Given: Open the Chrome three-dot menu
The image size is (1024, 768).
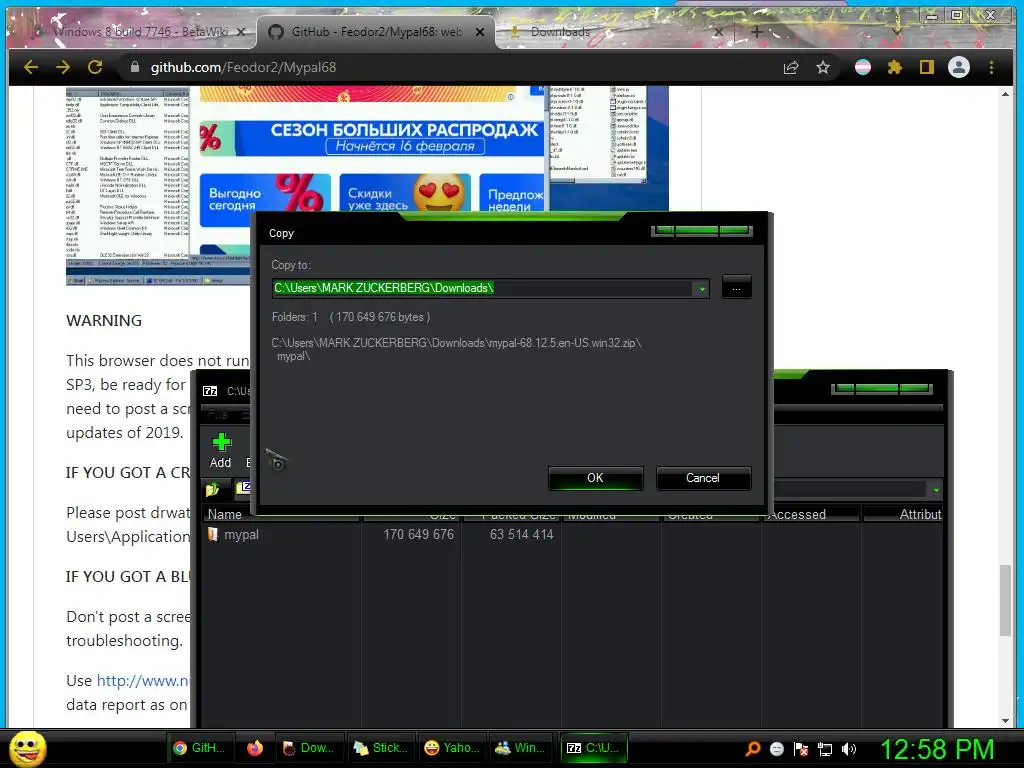Looking at the screenshot, I should coord(991,67).
